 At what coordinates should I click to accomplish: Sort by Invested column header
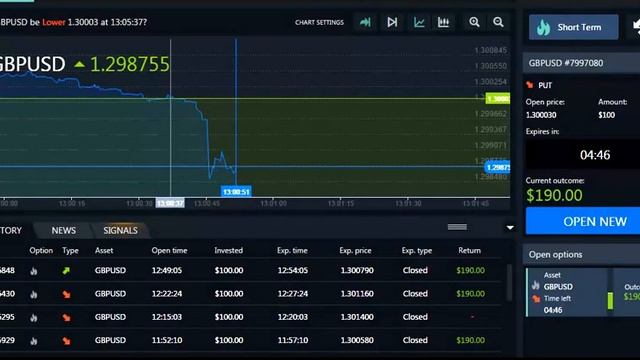pyautogui.click(x=229, y=251)
